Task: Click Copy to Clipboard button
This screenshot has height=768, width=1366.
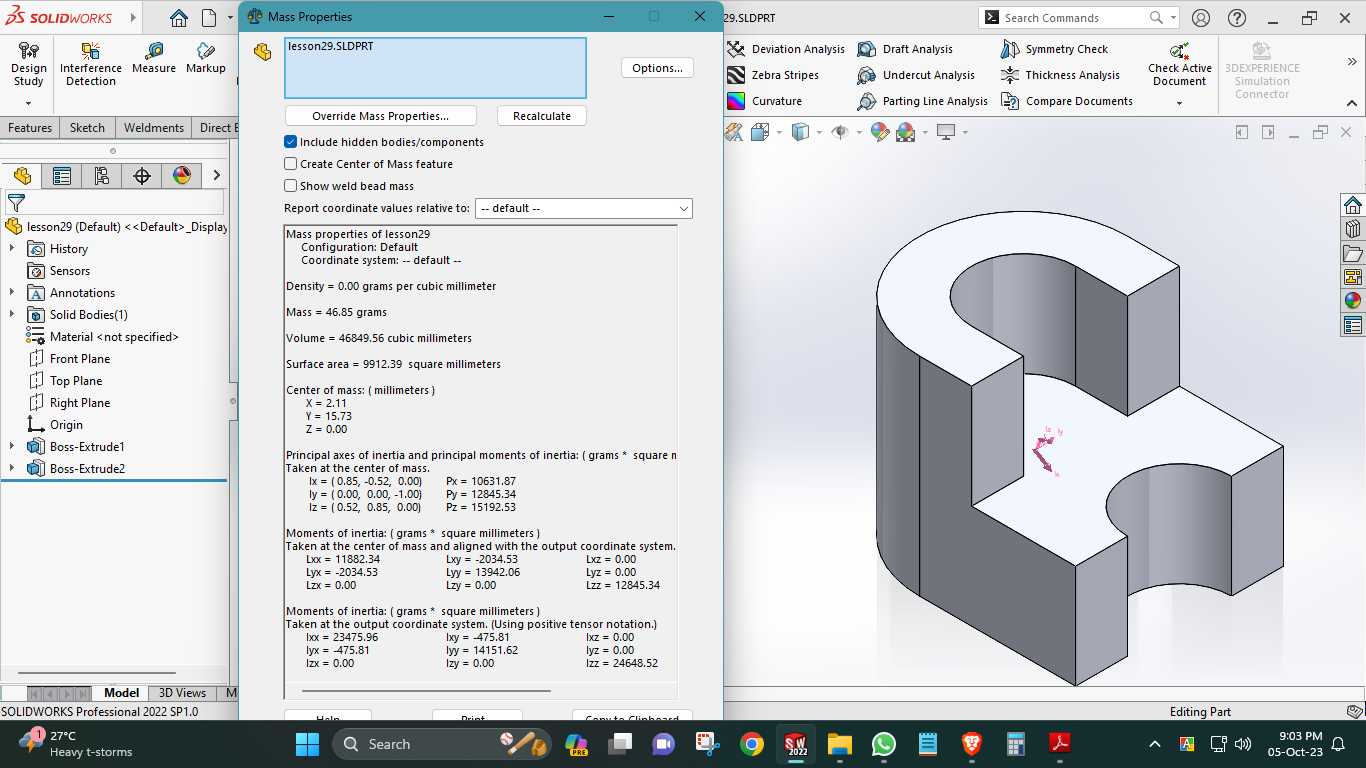Action: 632,716
